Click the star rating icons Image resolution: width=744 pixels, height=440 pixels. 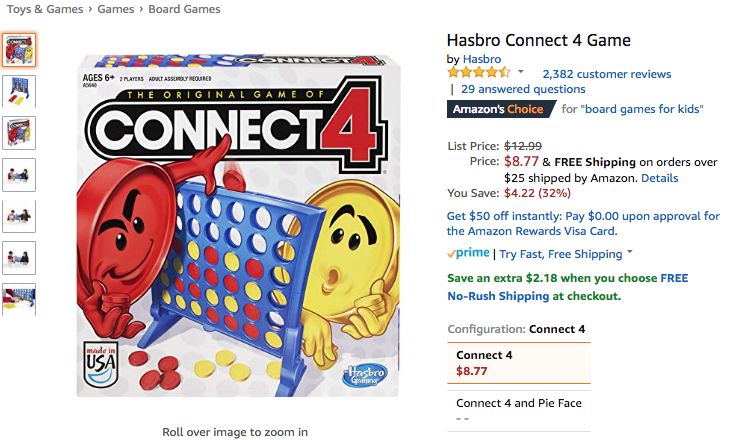pos(479,73)
